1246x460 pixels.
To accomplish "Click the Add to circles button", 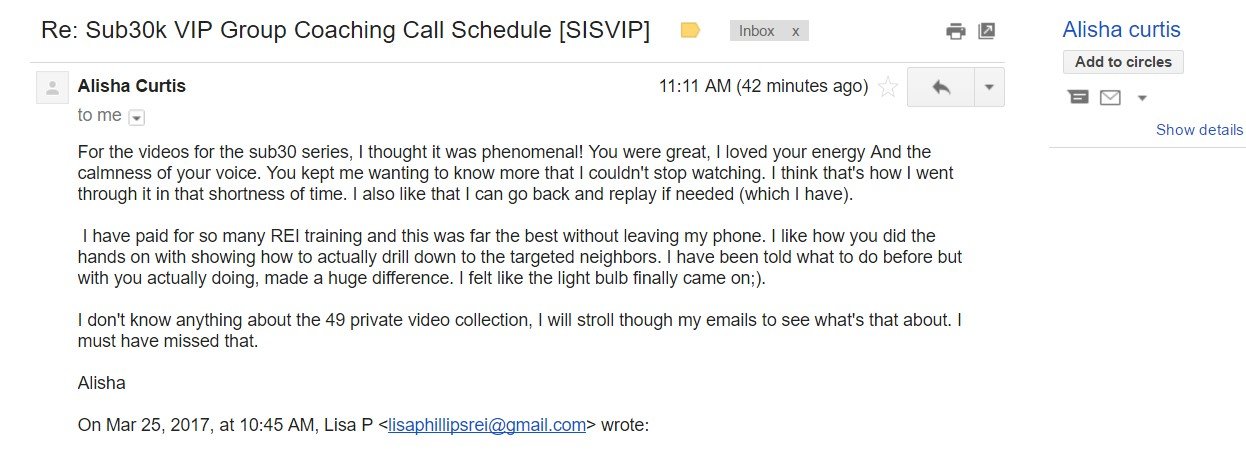I will coord(1123,62).
